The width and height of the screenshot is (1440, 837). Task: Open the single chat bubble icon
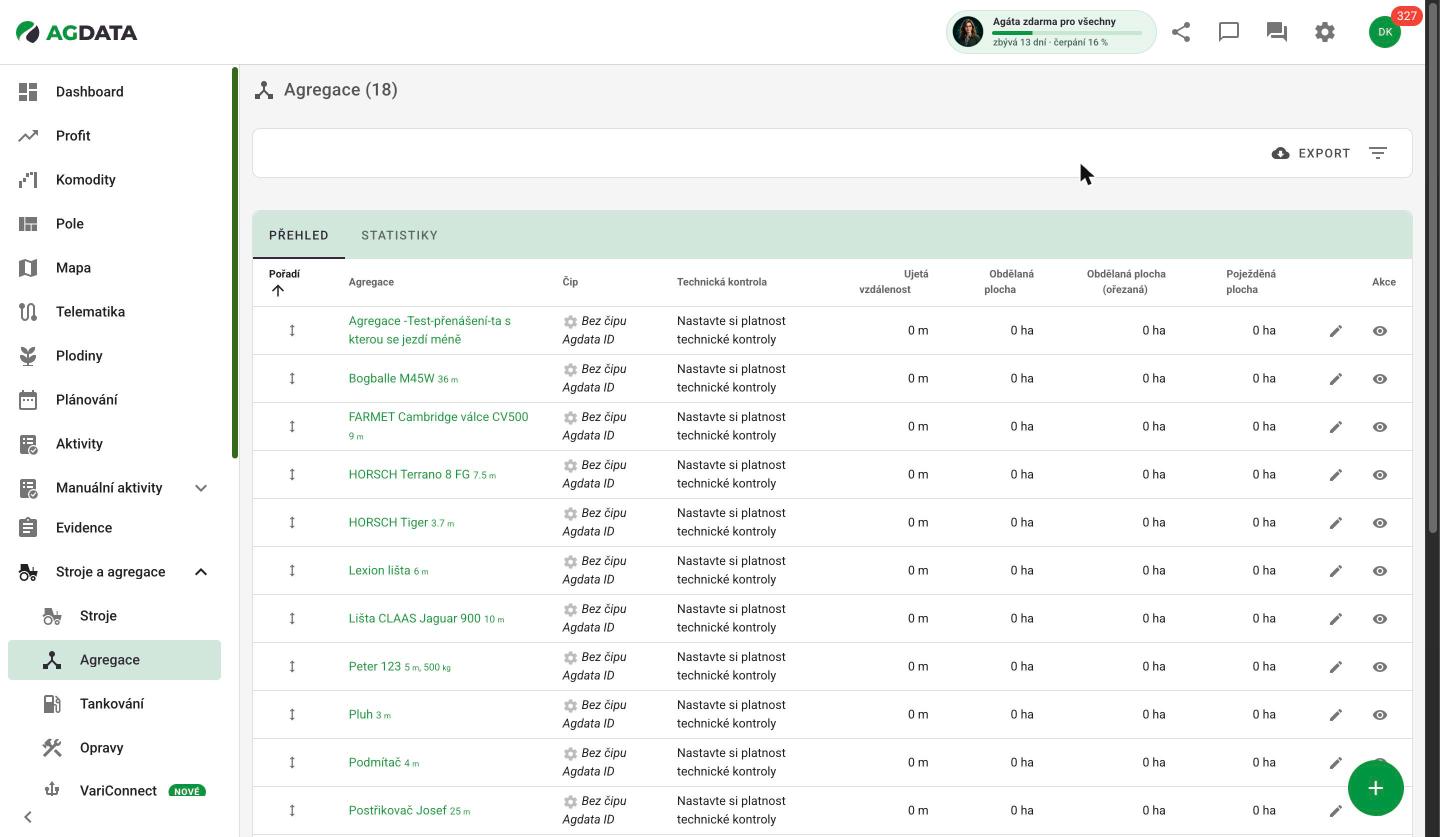(x=1229, y=32)
